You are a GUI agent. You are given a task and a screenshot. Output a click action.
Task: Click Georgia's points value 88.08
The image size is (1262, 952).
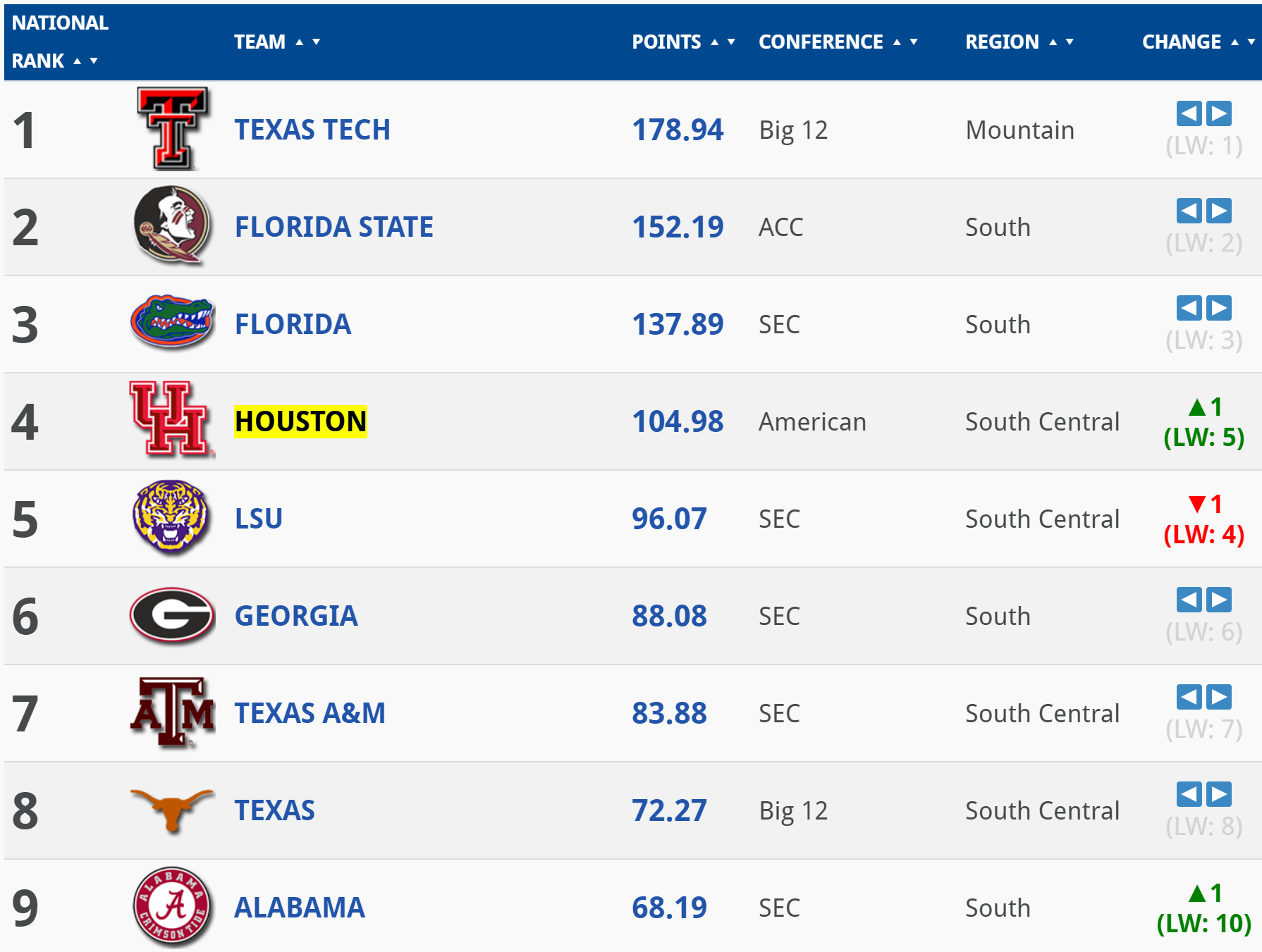pyautogui.click(x=669, y=616)
